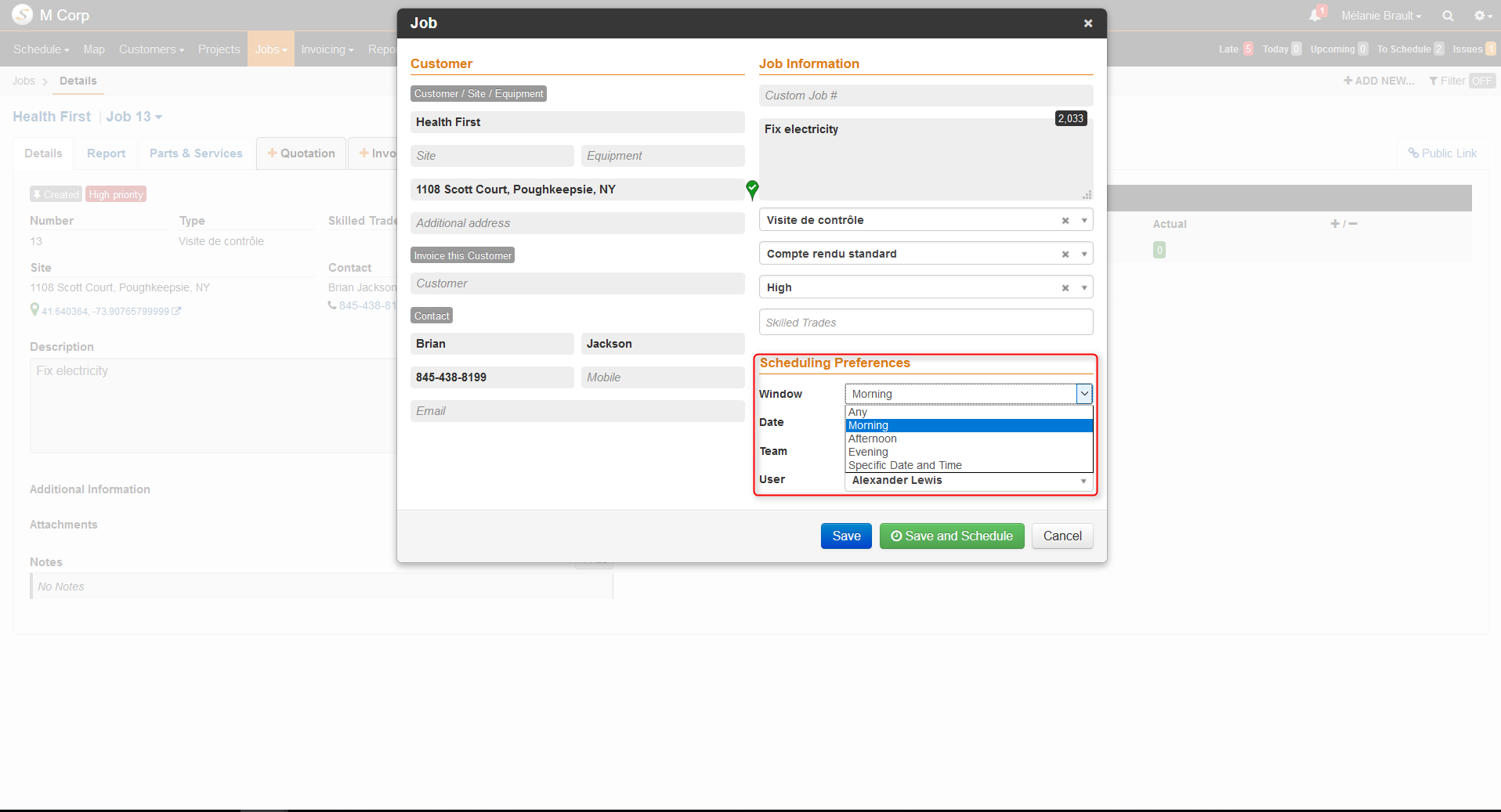Click the Fix electricity description box
The width and height of the screenshot is (1501, 812).
click(926, 159)
